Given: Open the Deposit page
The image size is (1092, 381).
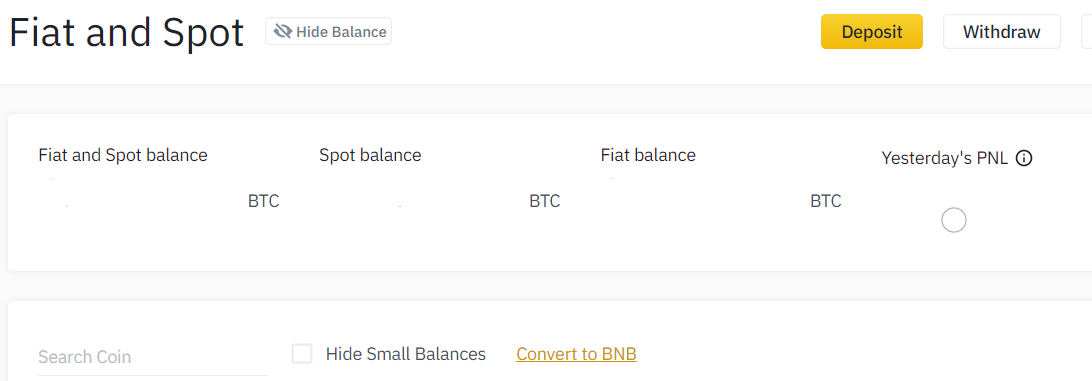Looking at the screenshot, I should click(872, 32).
